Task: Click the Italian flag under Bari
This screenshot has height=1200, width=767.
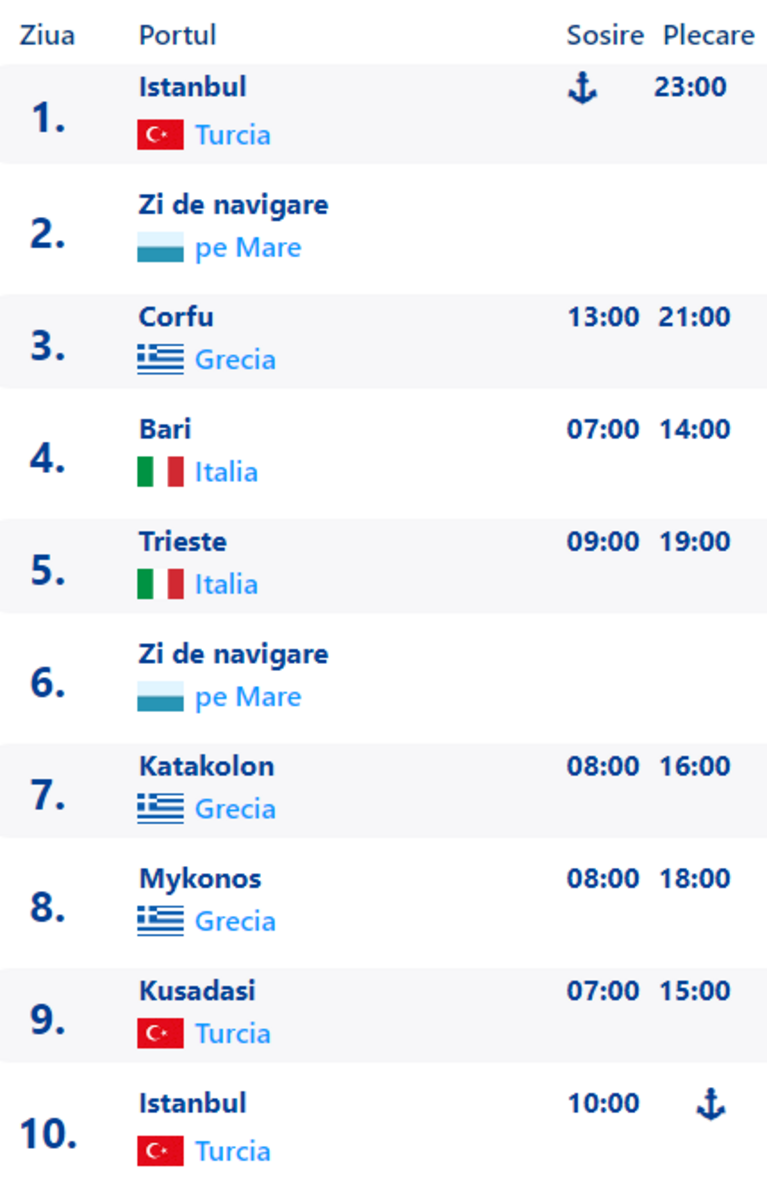Action: (160, 472)
